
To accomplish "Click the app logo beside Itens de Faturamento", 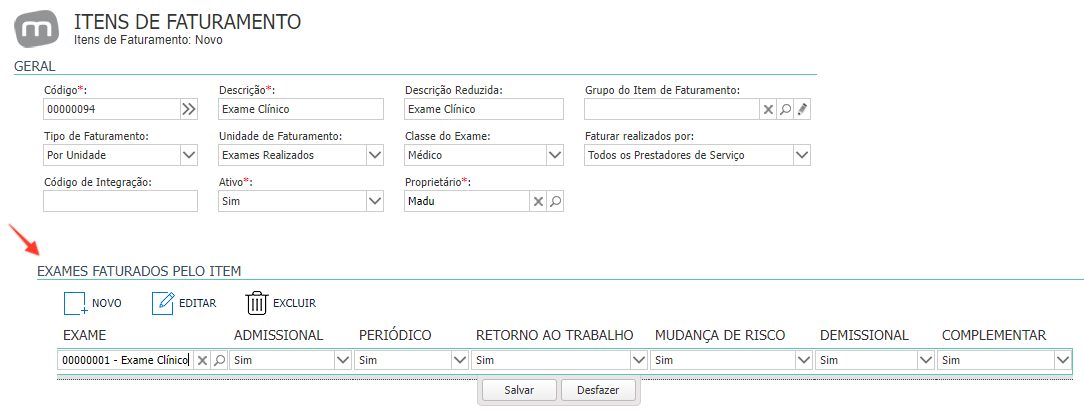I will 37,29.
